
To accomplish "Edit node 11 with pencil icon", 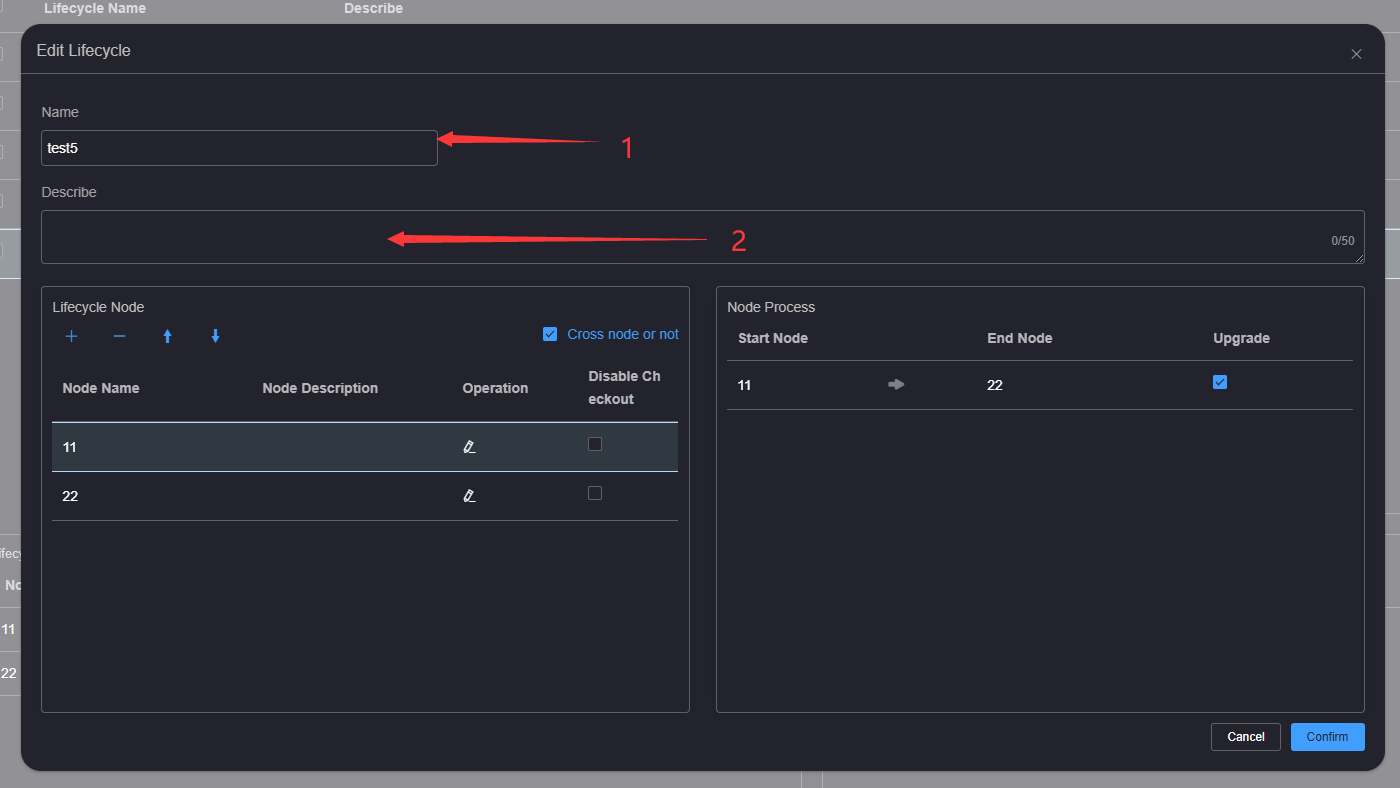I will coord(469,447).
